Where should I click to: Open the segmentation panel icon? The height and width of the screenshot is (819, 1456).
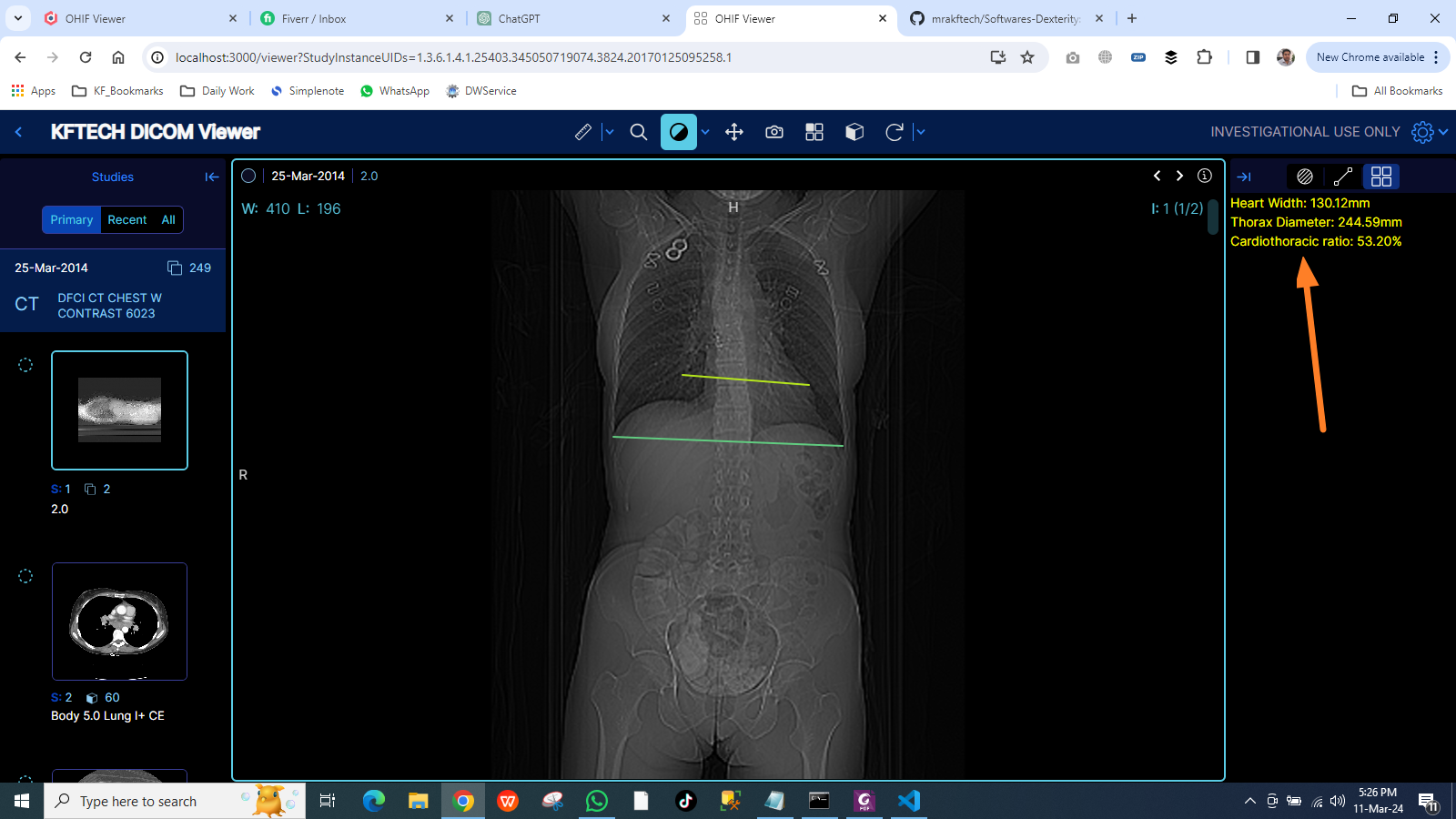1304,176
